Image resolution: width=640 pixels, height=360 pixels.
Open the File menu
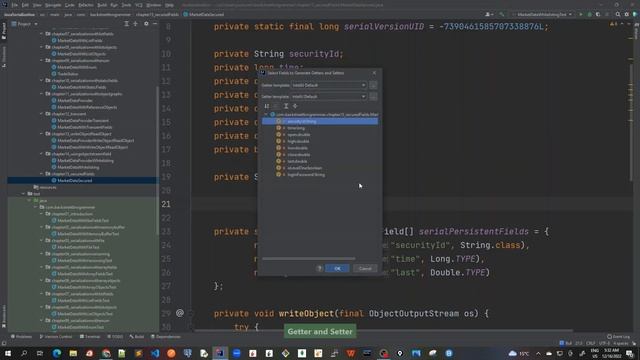tap(15, 5)
